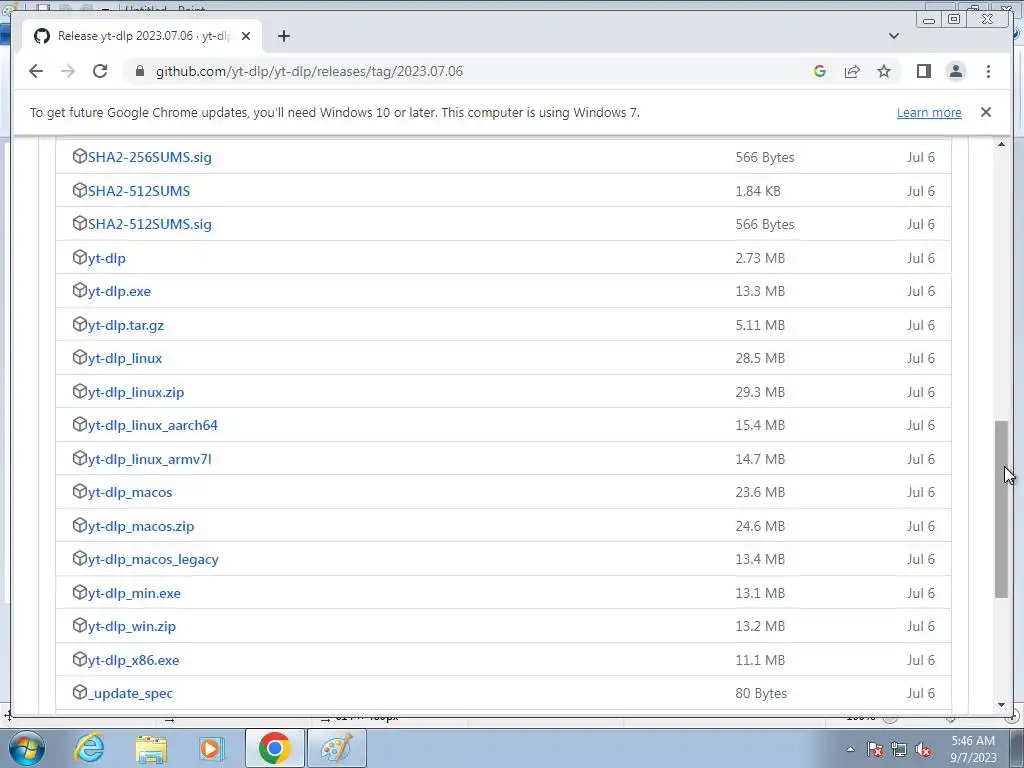
Task: Click the Chrome taskbar button
Action: (274, 748)
